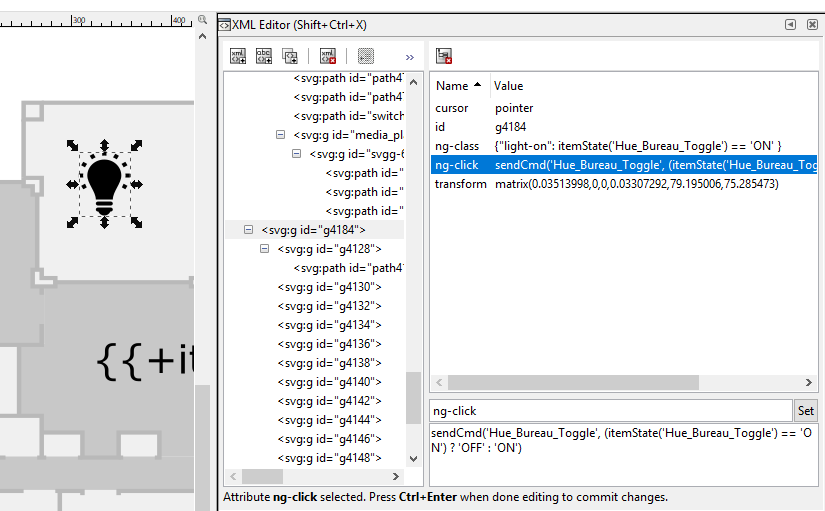Click the Delete attribute icon

(444, 57)
